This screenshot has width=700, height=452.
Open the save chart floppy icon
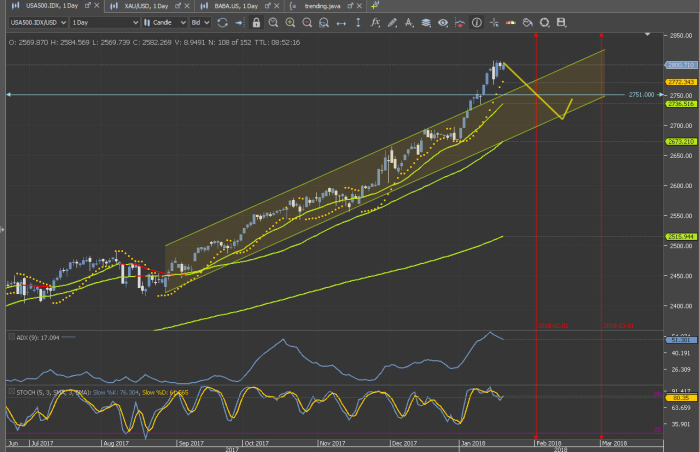click(x=562, y=22)
